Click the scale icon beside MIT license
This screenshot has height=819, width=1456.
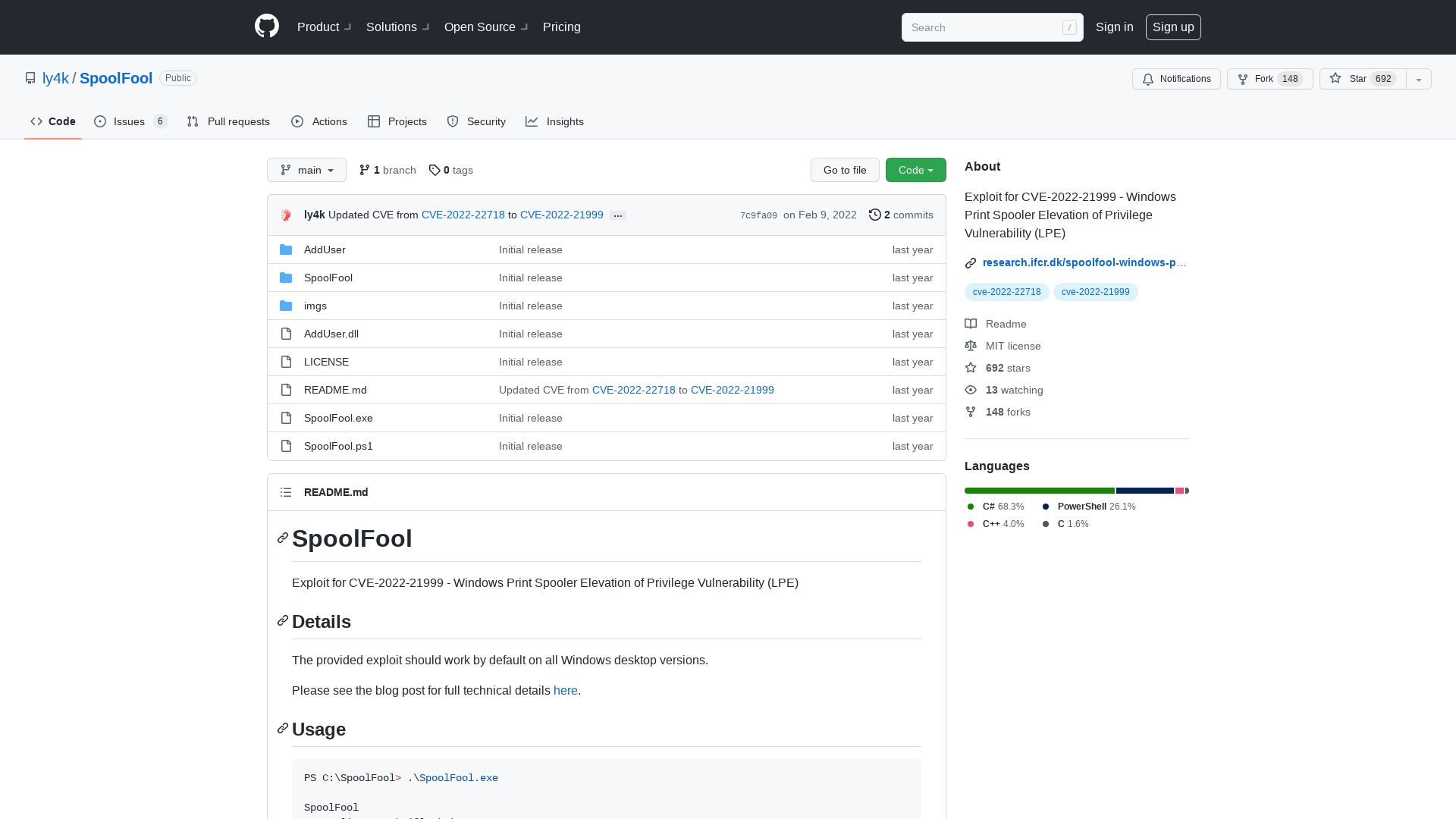coord(971,346)
